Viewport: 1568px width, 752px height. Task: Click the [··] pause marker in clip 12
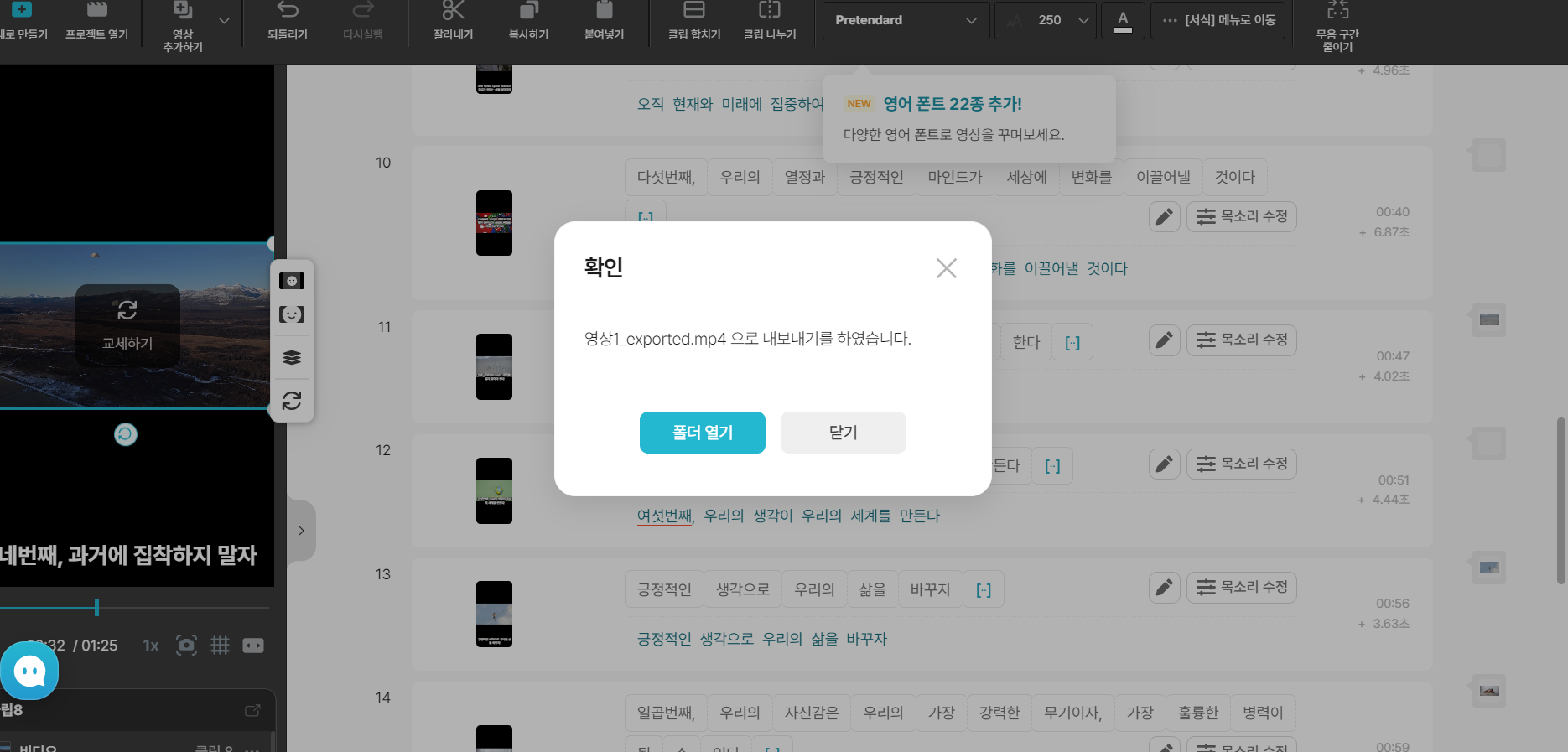[1052, 466]
